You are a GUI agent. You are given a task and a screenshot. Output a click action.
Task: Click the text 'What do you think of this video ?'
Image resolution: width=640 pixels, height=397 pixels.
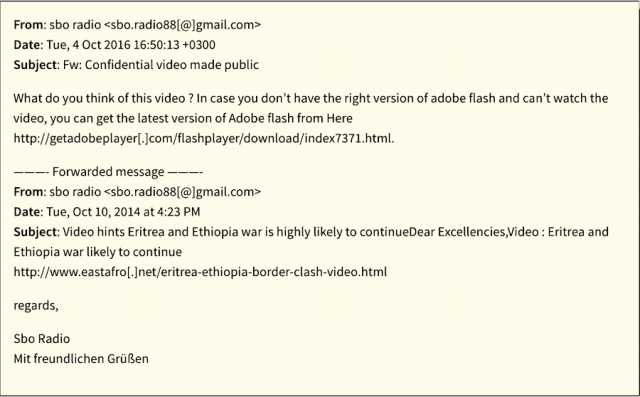103,98
